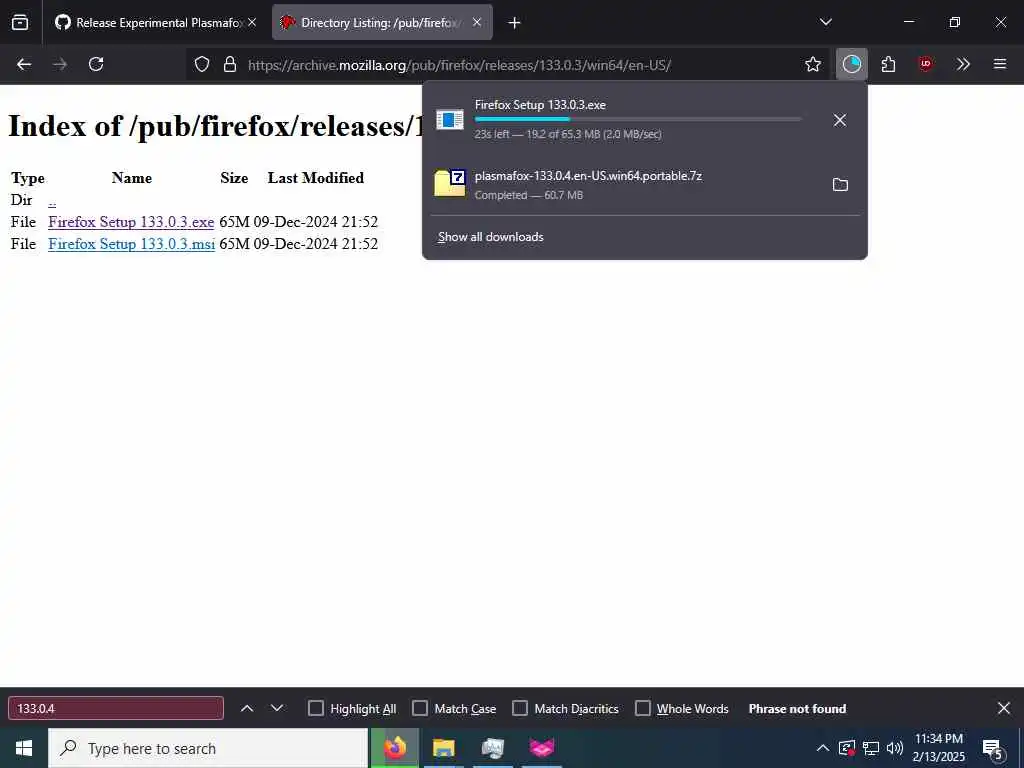1024x768 pixels.
Task: Enable Whole Words checkbox
Action: [643, 709]
